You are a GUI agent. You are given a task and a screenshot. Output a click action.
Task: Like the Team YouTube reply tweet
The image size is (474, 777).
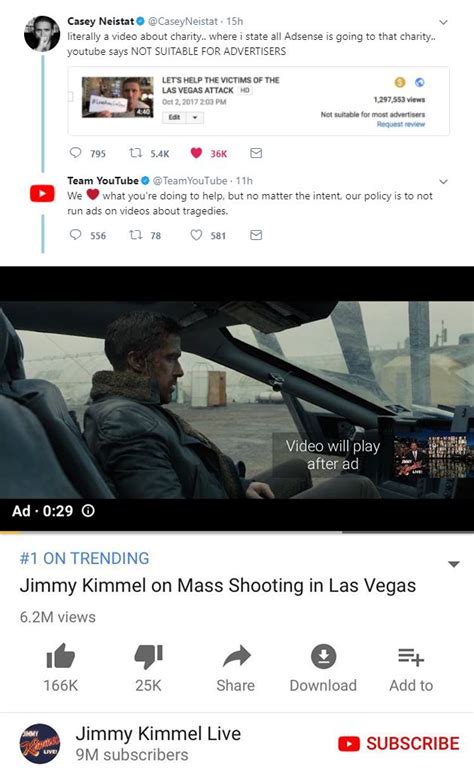click(x=196, y=234)
